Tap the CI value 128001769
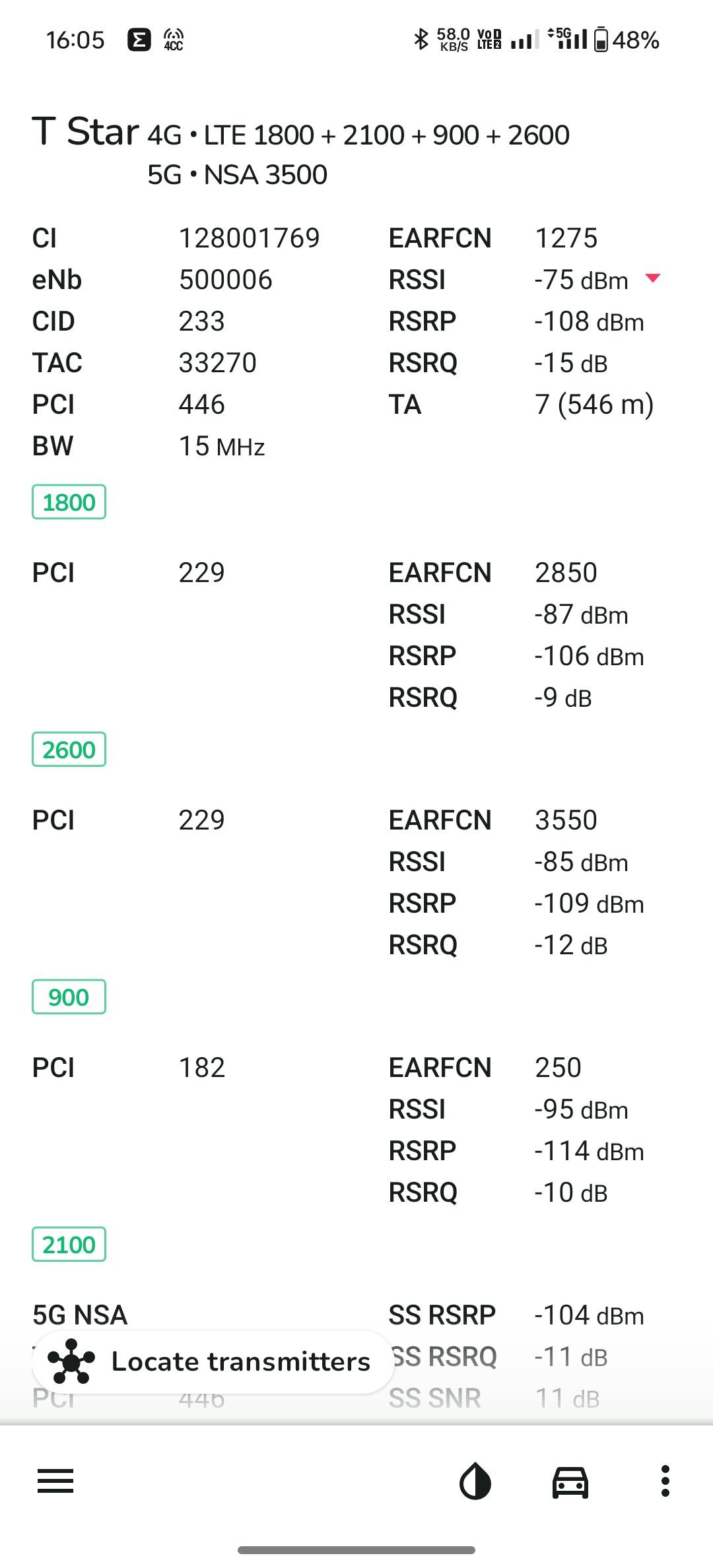The width and height of the screenshot is (713, 1568). (x=249, y=238)
